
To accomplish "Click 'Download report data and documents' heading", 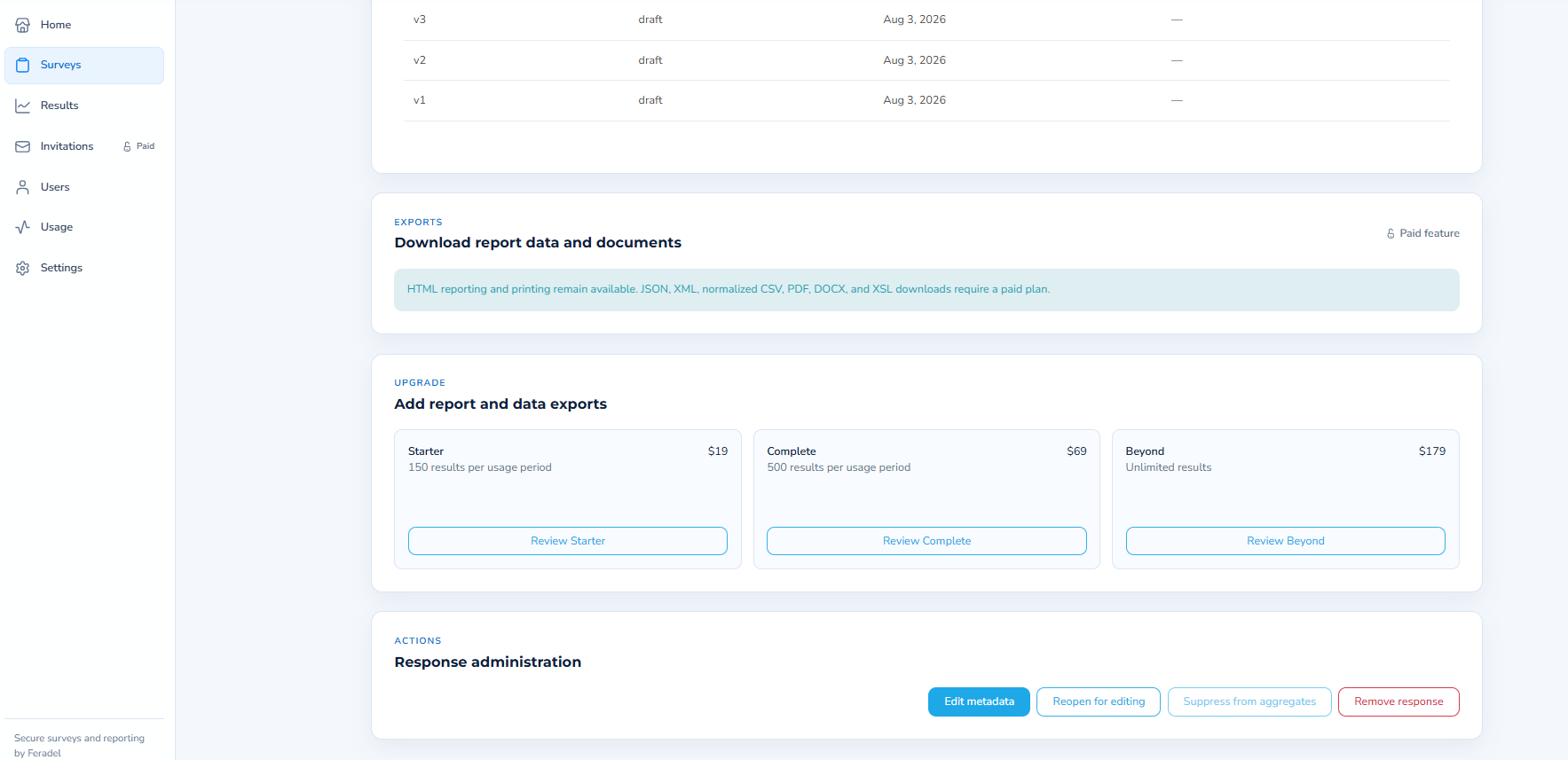I will (x=538, y=243).
